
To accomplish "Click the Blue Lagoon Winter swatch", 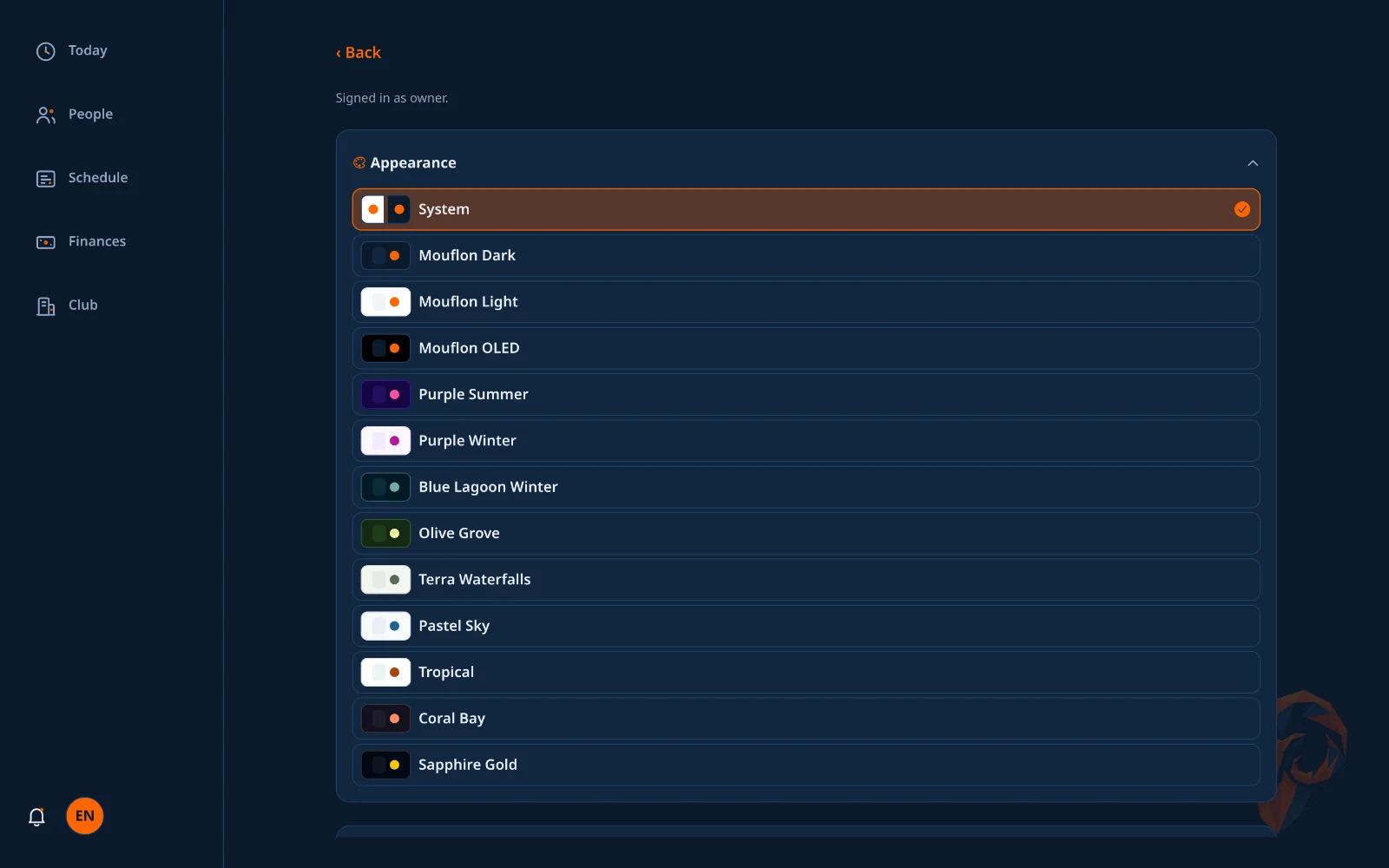I will pyautogui.click(x=385, y=487).
